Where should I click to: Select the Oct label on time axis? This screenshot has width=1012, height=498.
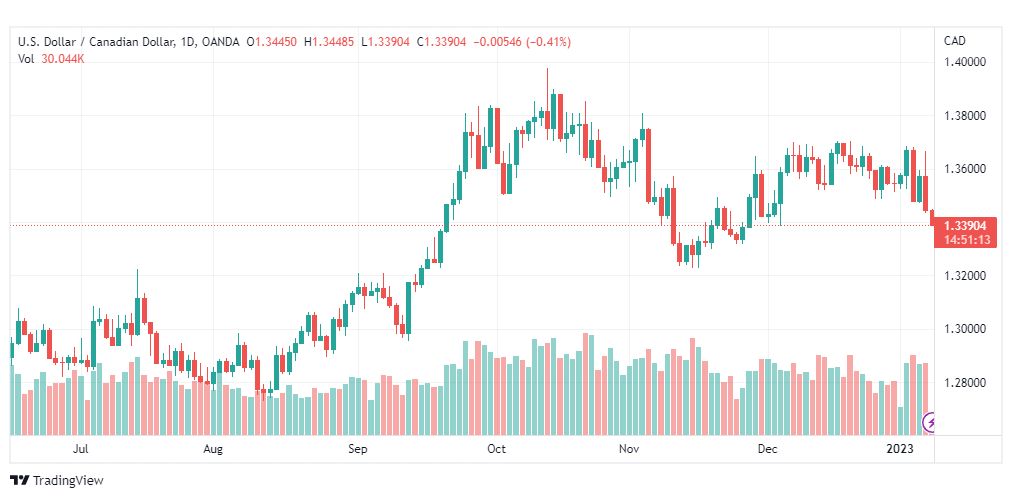coord(496,449)
